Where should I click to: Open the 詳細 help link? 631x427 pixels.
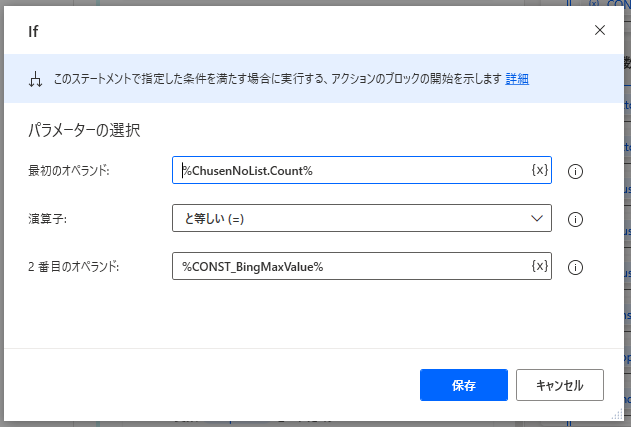pyautogui.click(x=517, y=79)
